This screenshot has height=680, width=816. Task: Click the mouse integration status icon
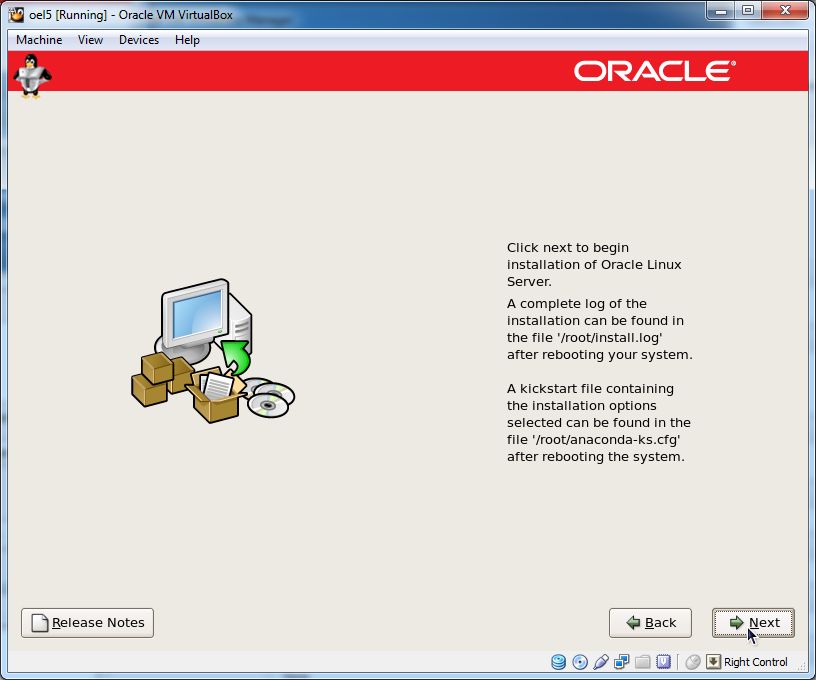(x=693, y=662)
